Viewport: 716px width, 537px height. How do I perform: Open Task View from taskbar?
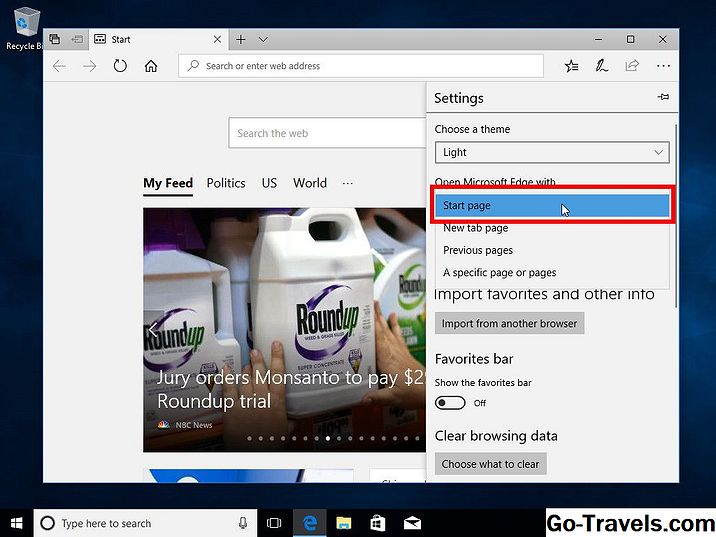point(274,523)
